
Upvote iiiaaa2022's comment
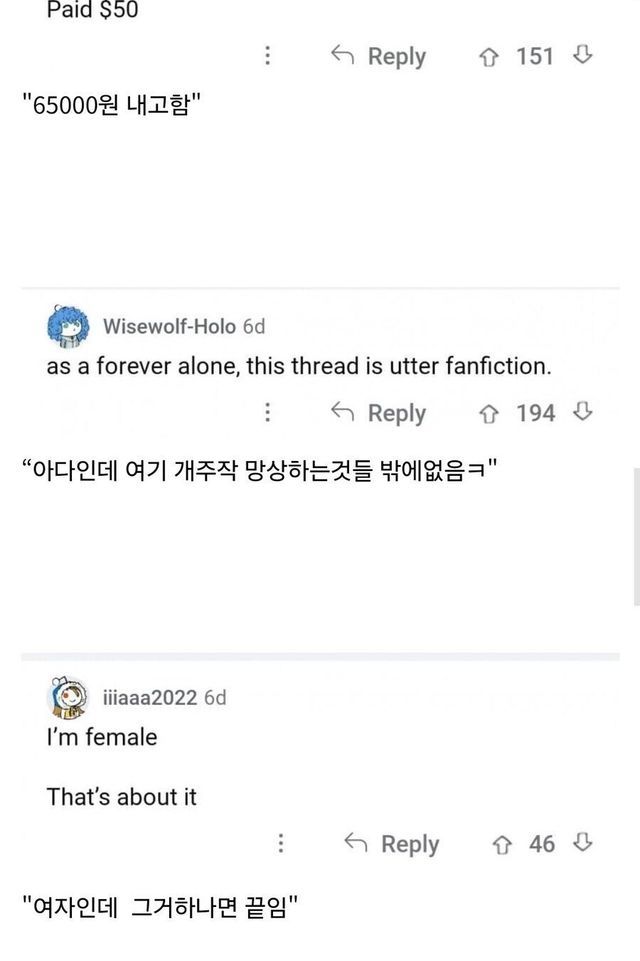(x=503, y=844)
